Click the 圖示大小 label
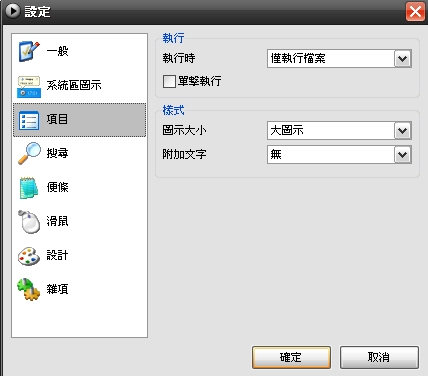428x376 pixels. (x=184, y=130)
